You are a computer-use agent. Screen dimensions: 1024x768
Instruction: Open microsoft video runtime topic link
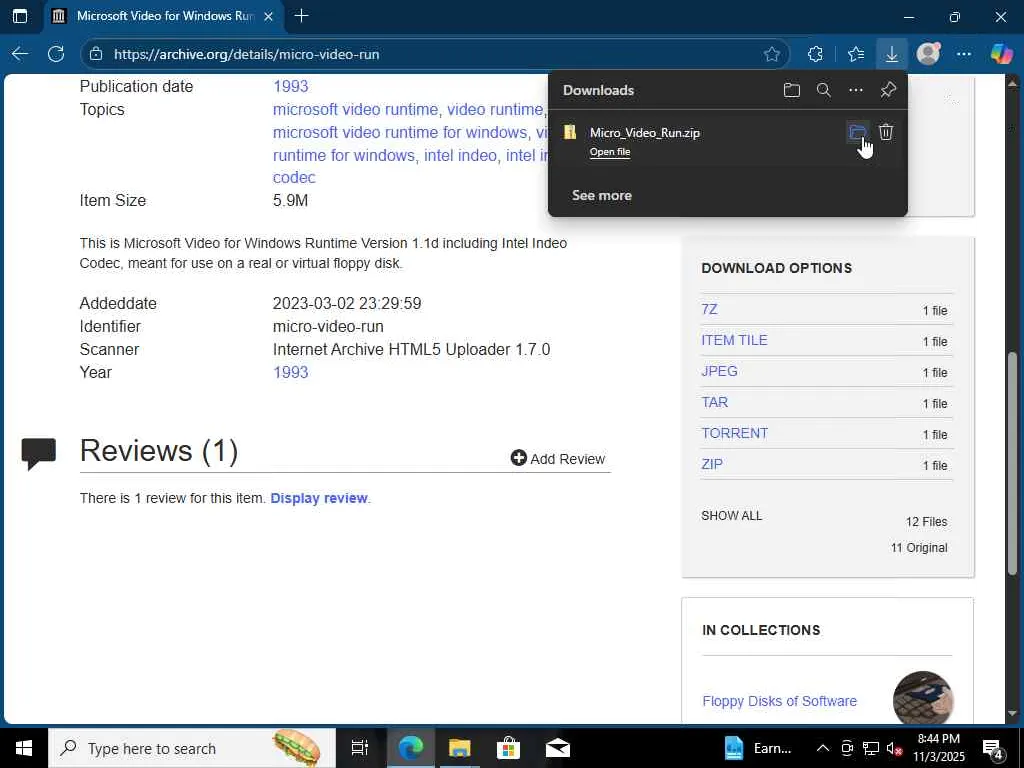point(355,109)
